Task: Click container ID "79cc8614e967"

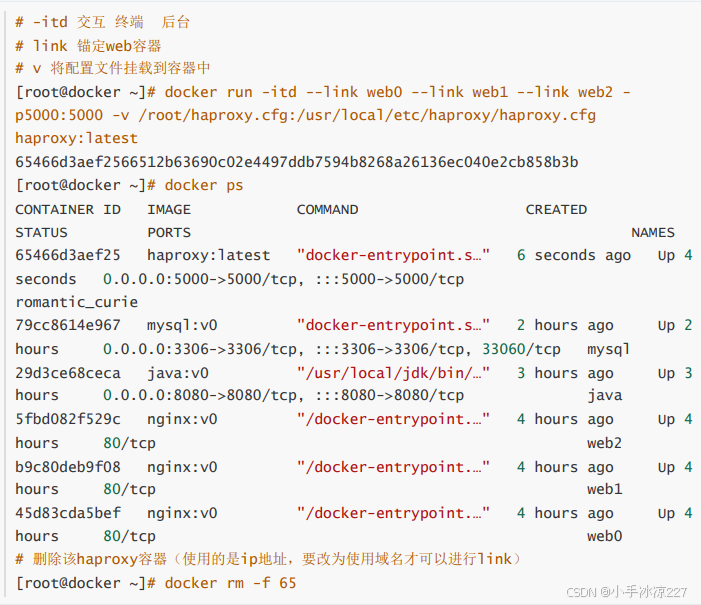Action: 68,325
